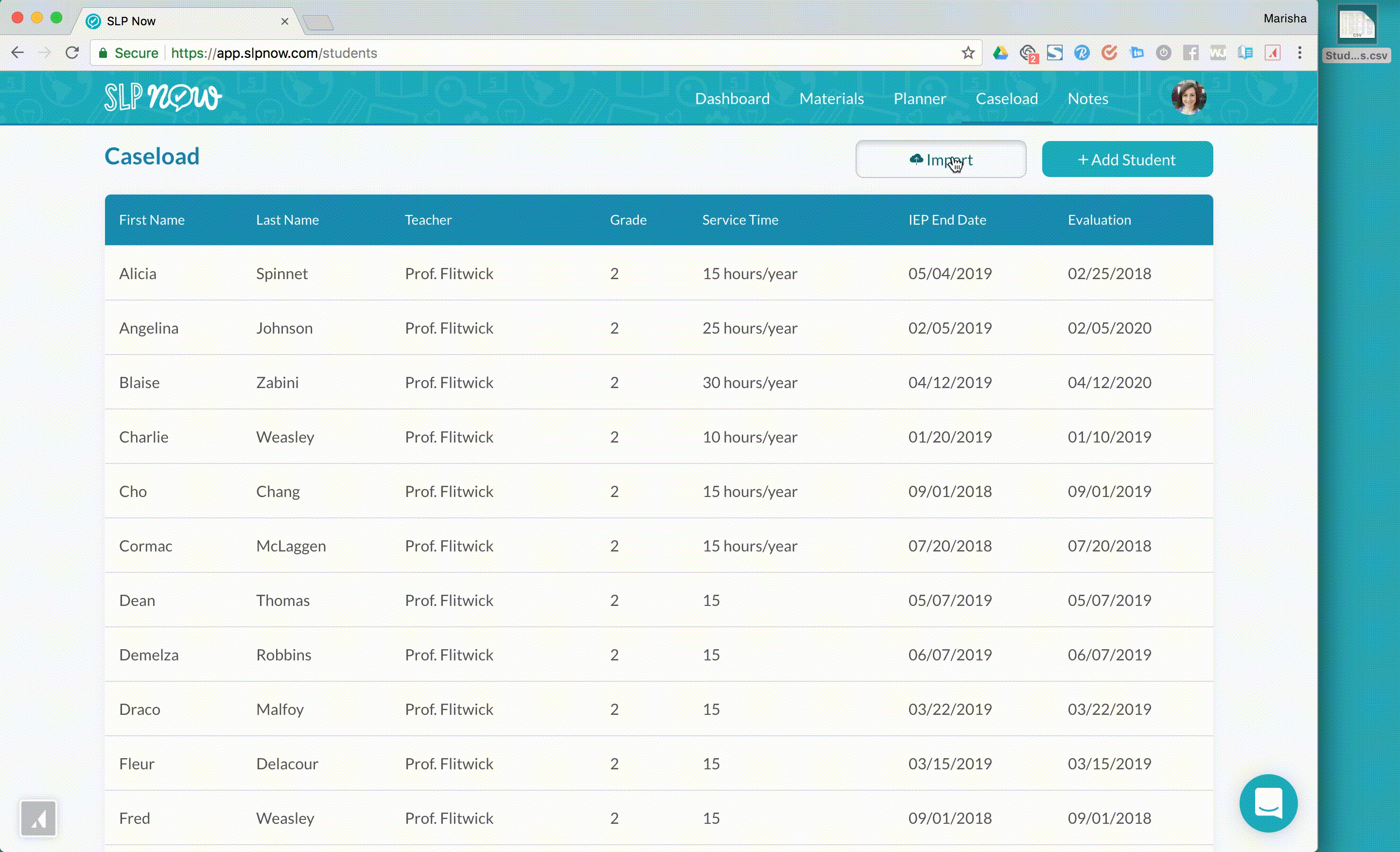Click the Google Drive extension icon
This screenshot has width=1400, height=852.
1000,53
